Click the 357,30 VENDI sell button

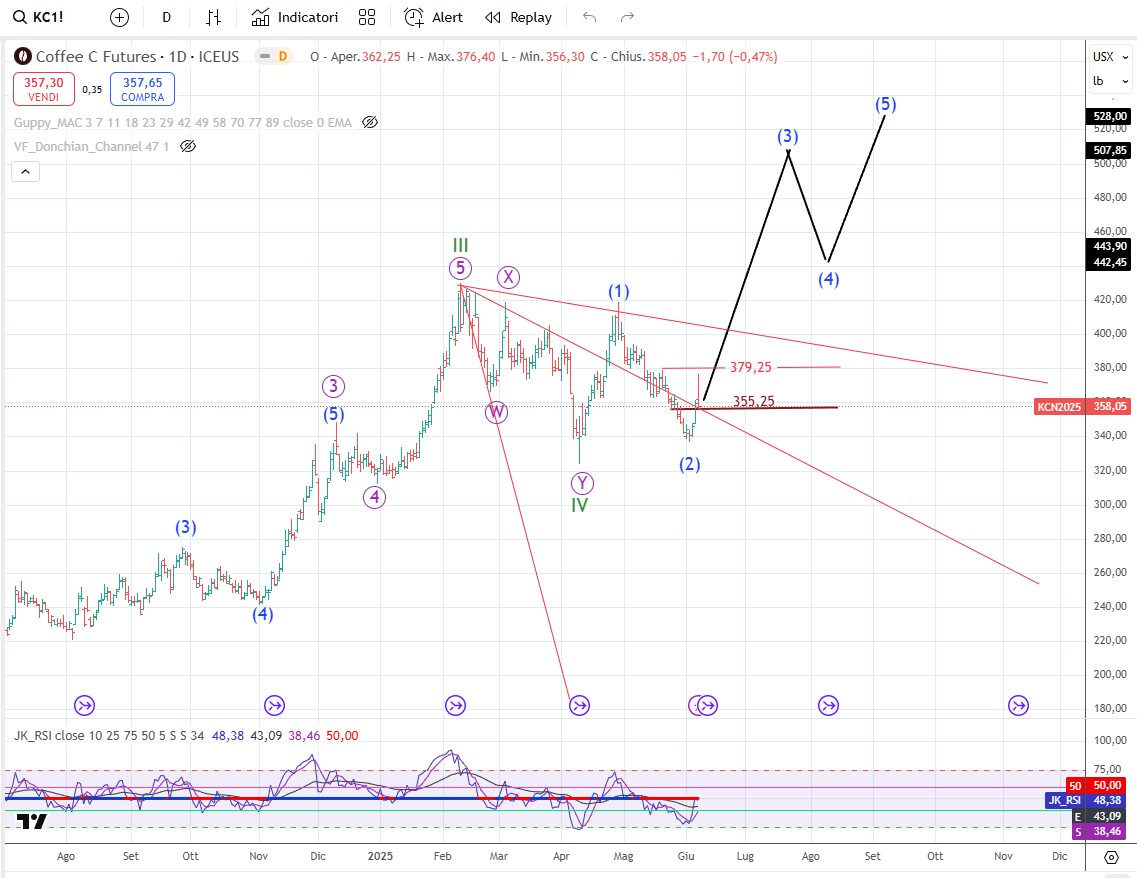click(44, 89)
